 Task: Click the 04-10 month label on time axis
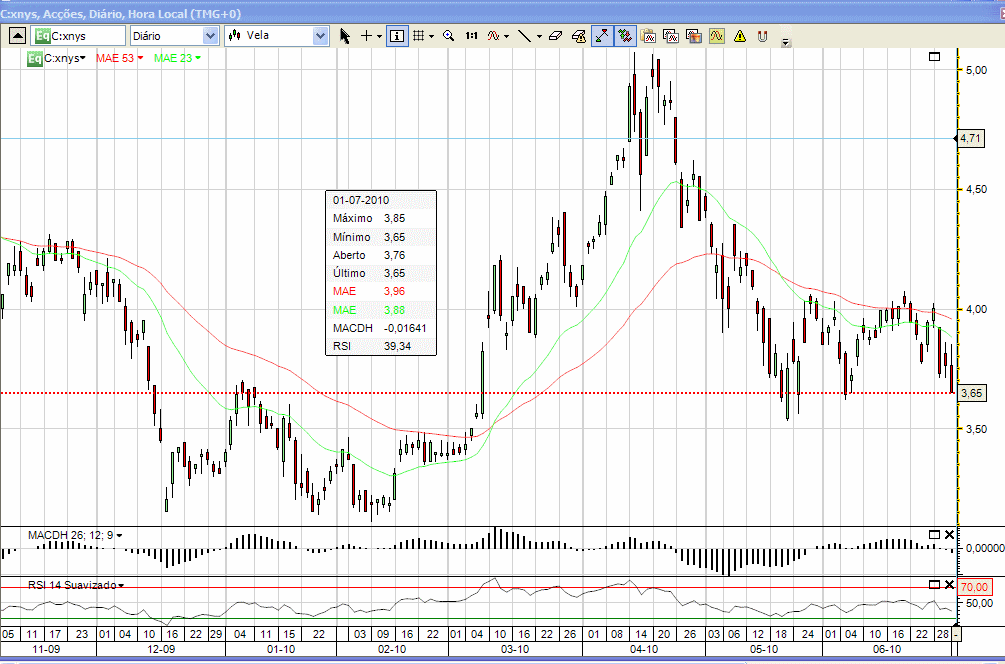tap(644, 649)
